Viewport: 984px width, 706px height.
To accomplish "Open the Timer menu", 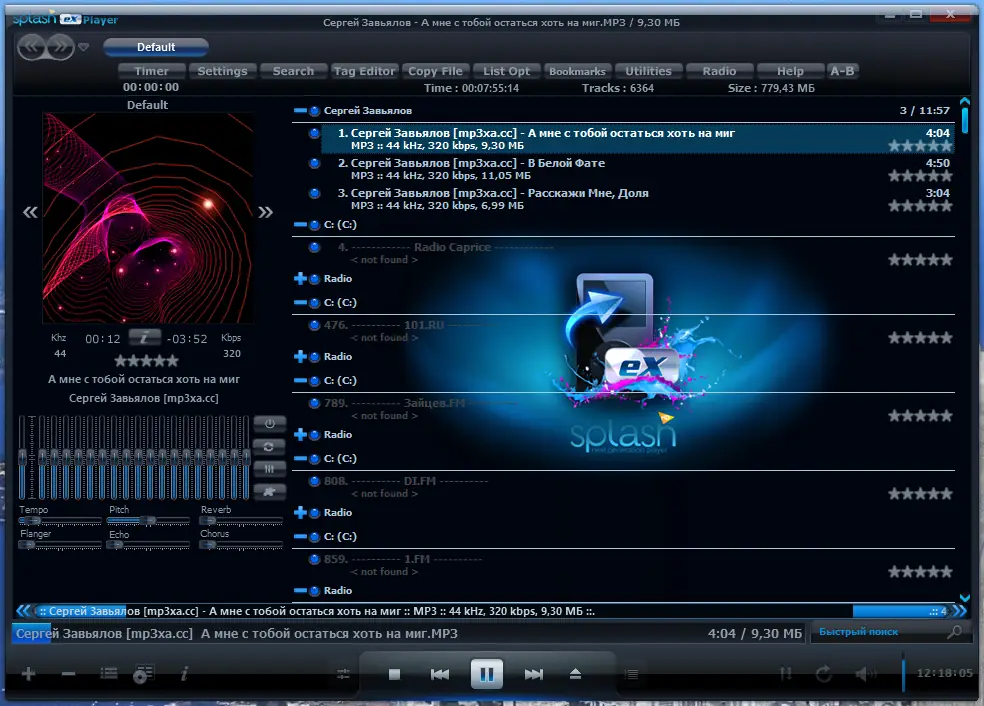I will (151, 71).
